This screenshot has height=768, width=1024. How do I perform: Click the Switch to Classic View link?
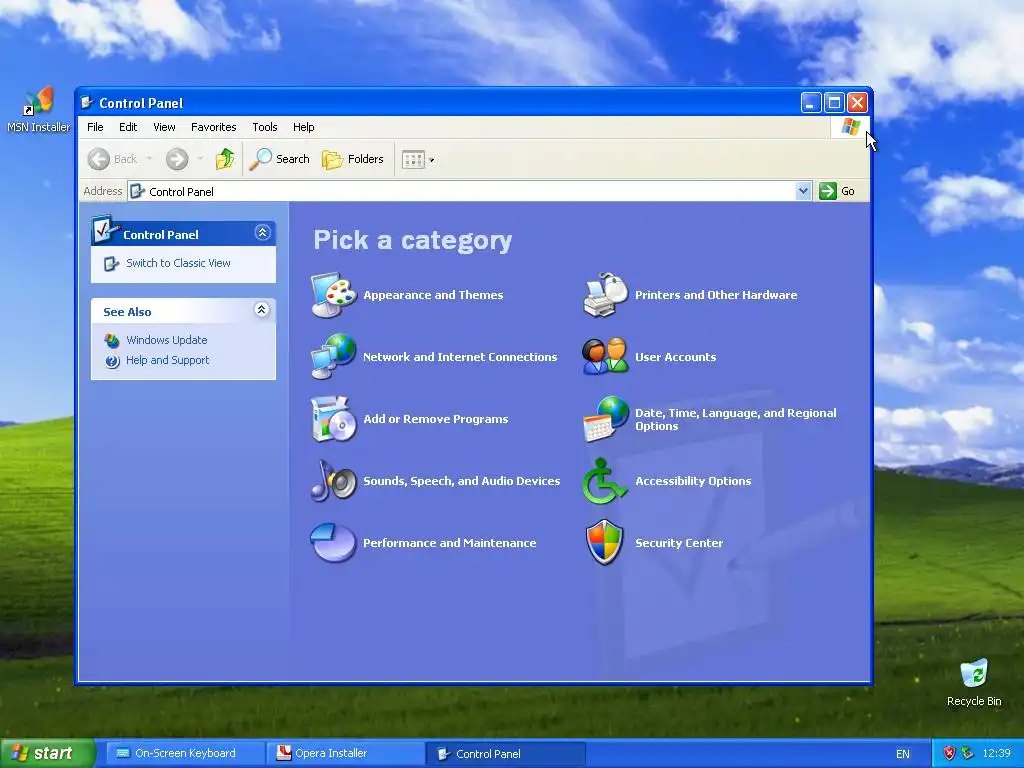[178, 263]
